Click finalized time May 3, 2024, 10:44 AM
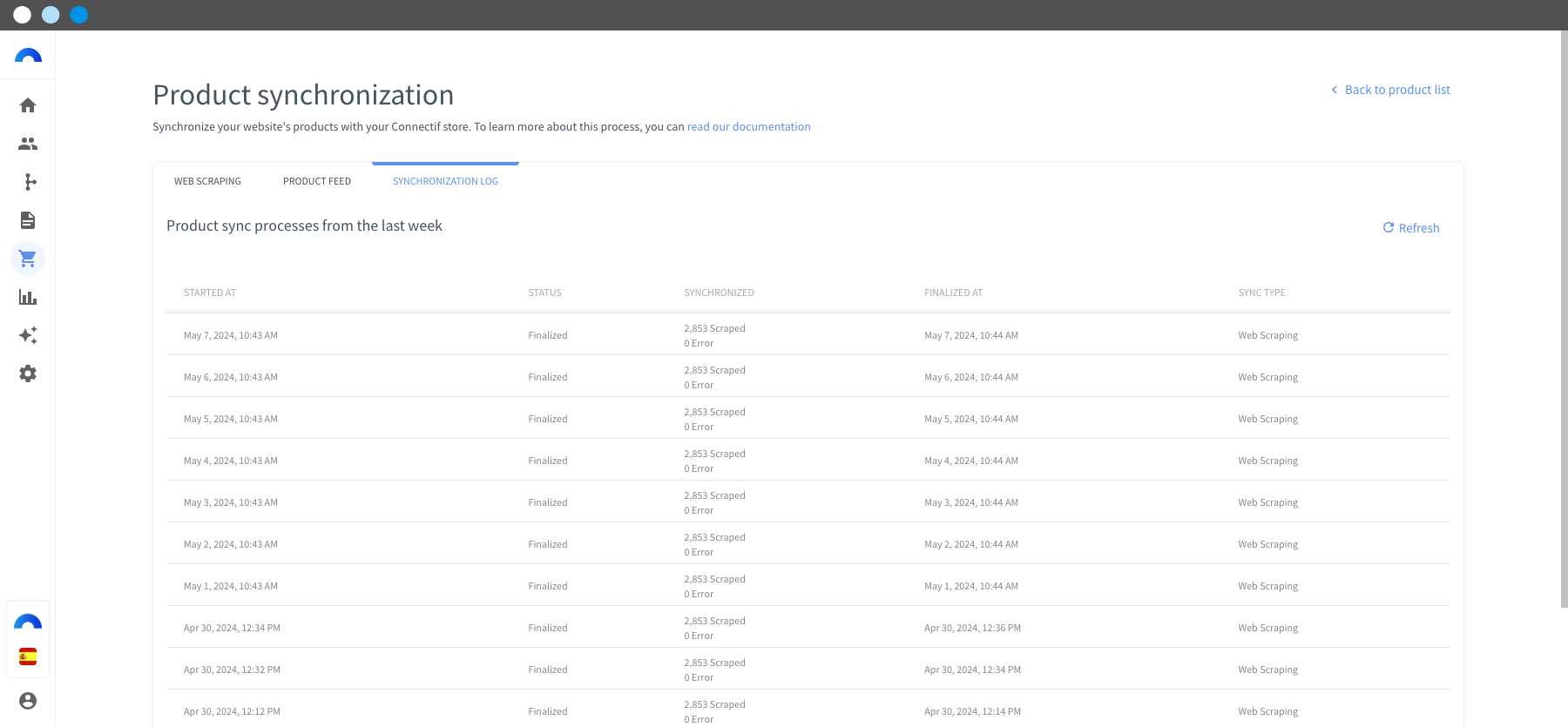 (971, 502)
